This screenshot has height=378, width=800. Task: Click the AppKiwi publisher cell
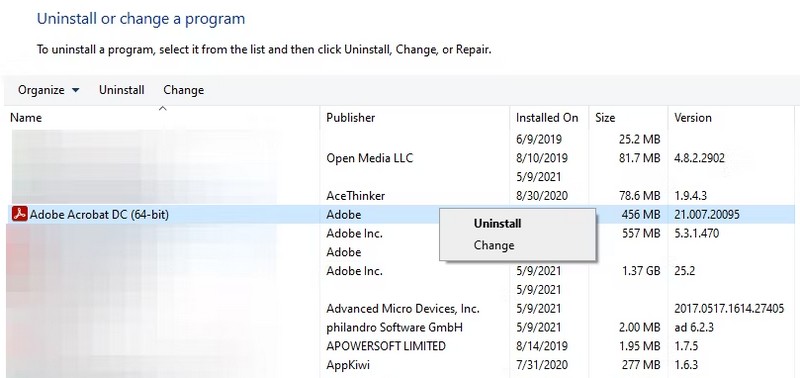[x=348, y=365]
